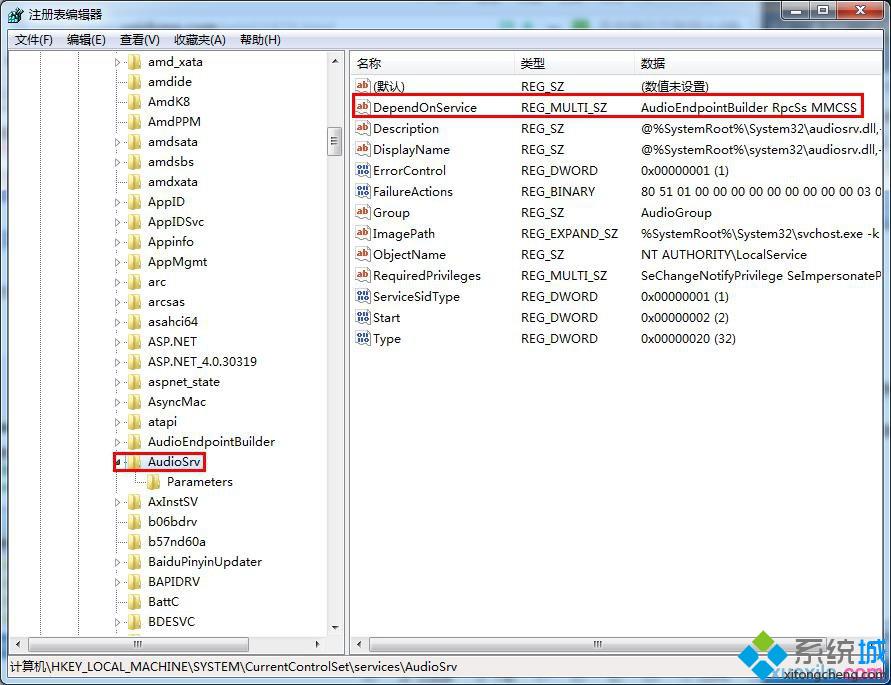Click the amd_xata folder icon
Image resolution: width=891 pixels, height=685 pixels.
(x=135, y=62)
